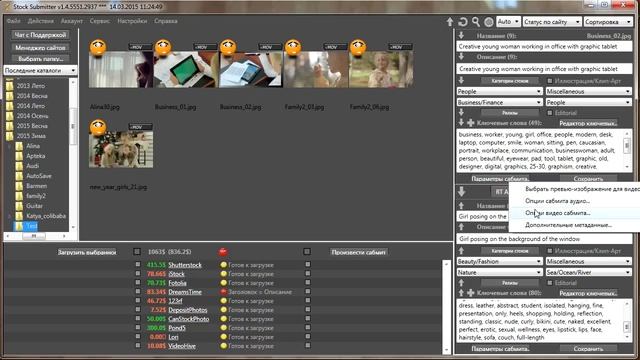Open the Auto dropdown

click(x=508, y=22)
